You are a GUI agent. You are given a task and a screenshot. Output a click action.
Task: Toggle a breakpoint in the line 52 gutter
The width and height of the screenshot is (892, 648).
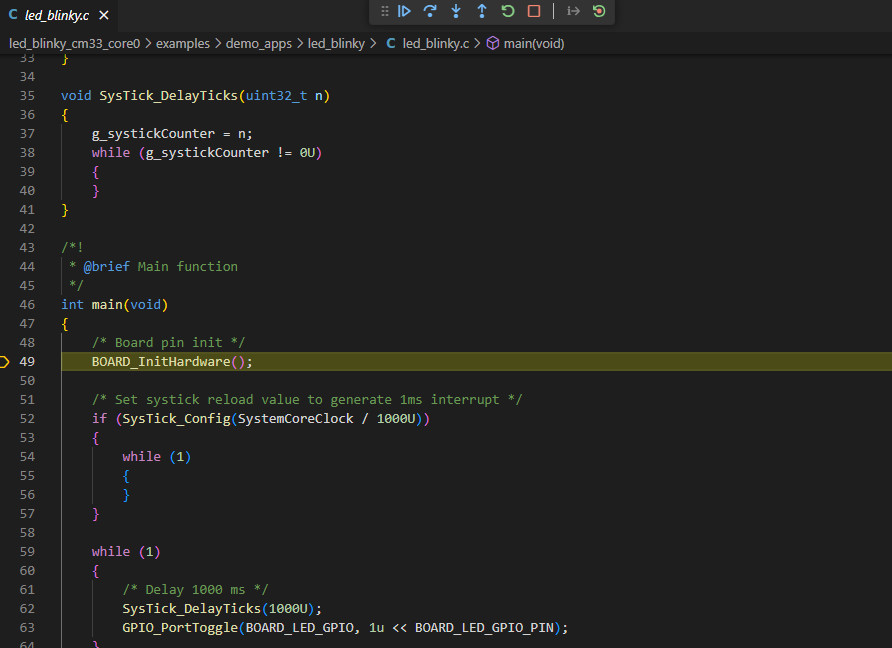(8, 418)
